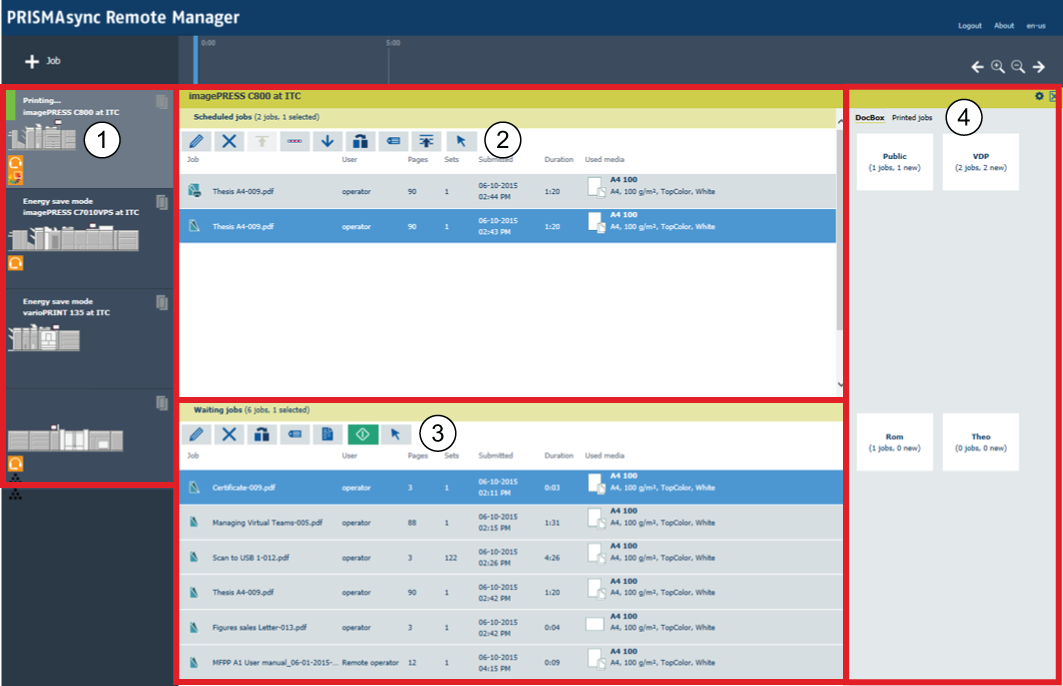Open the DocBox panel settings gear
This screenshot has height=686, width=1063.
(x=1039, y=96)
